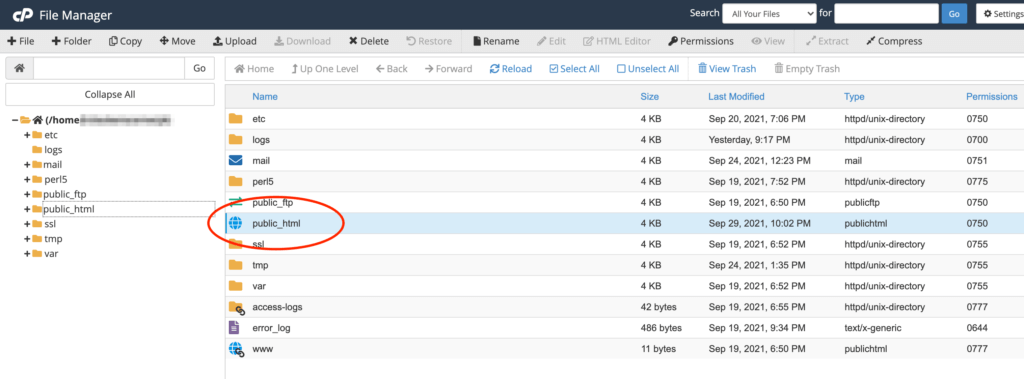Collapse the /home root tree node
Viewport: 1024px width, 379px height.
[x=14, y=120]
